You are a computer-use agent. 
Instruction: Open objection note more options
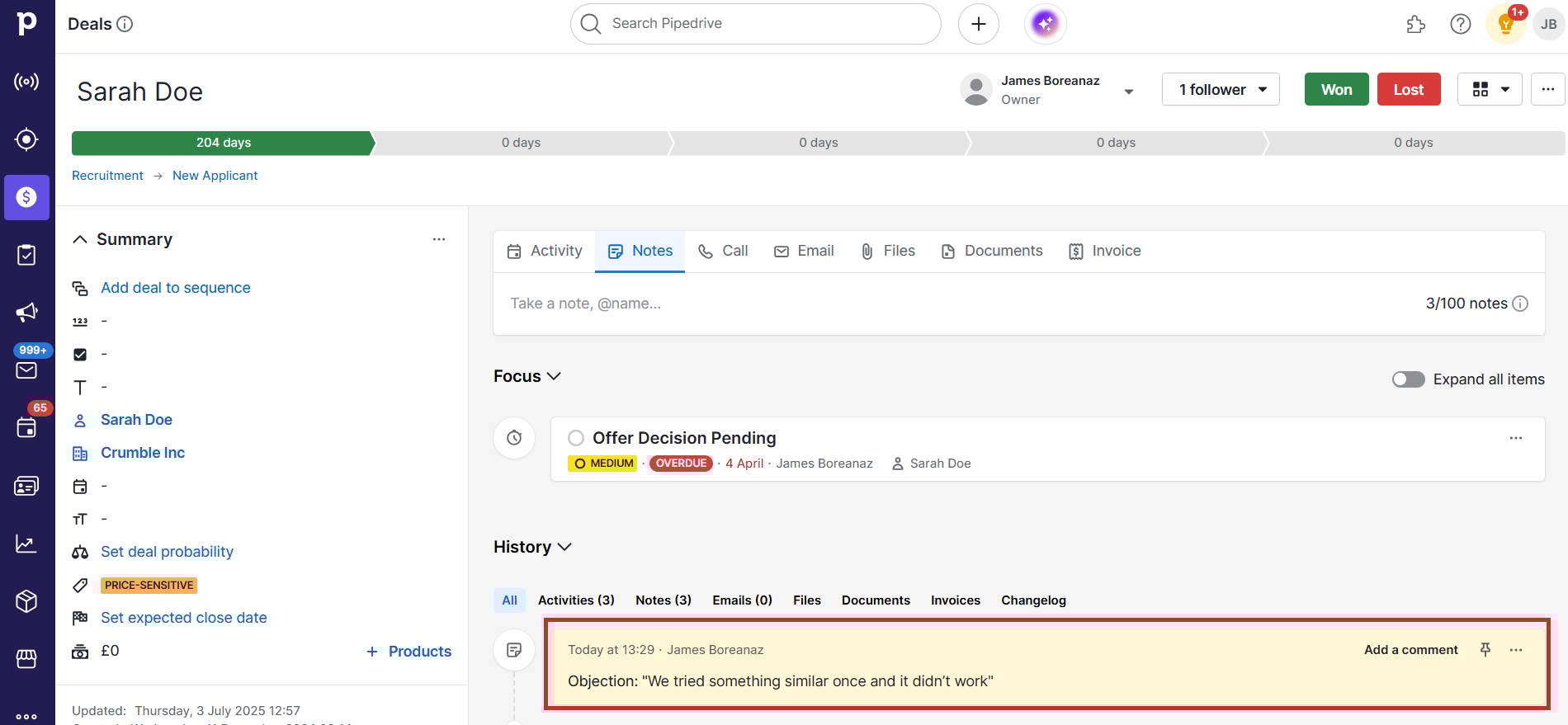(x=1516, y=650)
